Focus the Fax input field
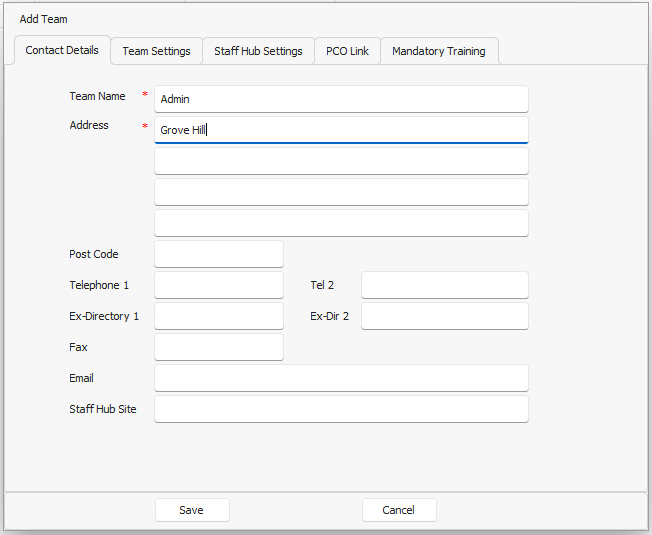The width and height of the screenshot is (652, 535). pyautogui.click(x=219, y=347)
